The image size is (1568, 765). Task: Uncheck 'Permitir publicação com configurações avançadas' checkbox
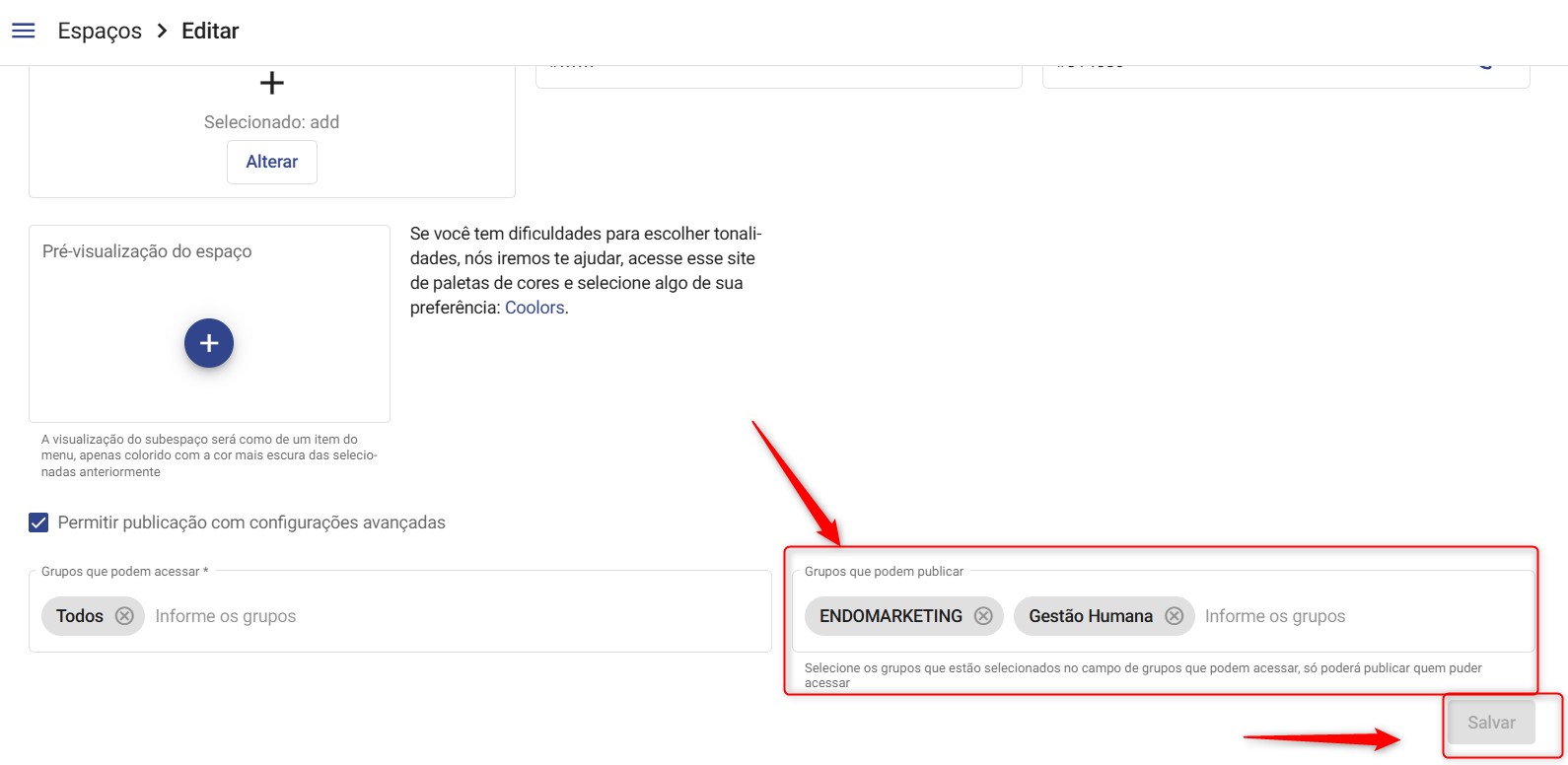(x=38, y=522)
